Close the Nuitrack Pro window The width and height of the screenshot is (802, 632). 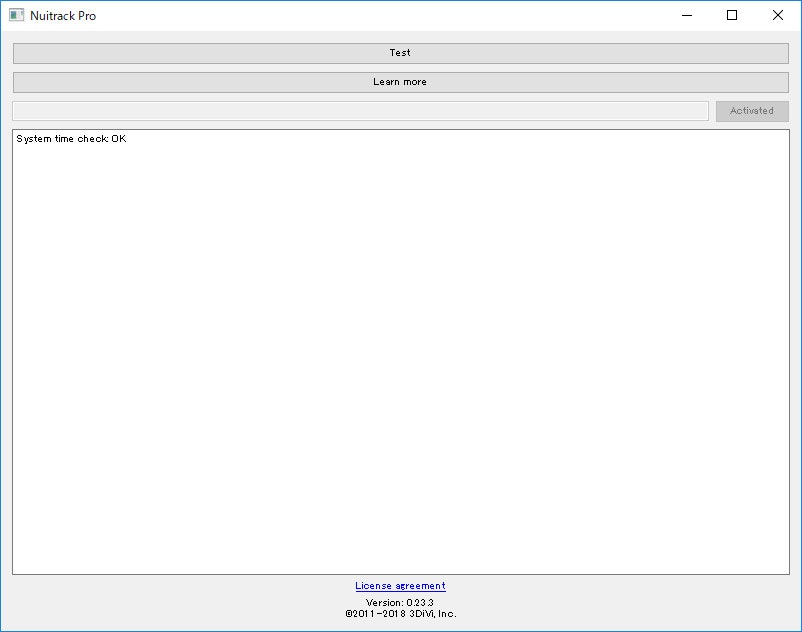click(777, 15)
